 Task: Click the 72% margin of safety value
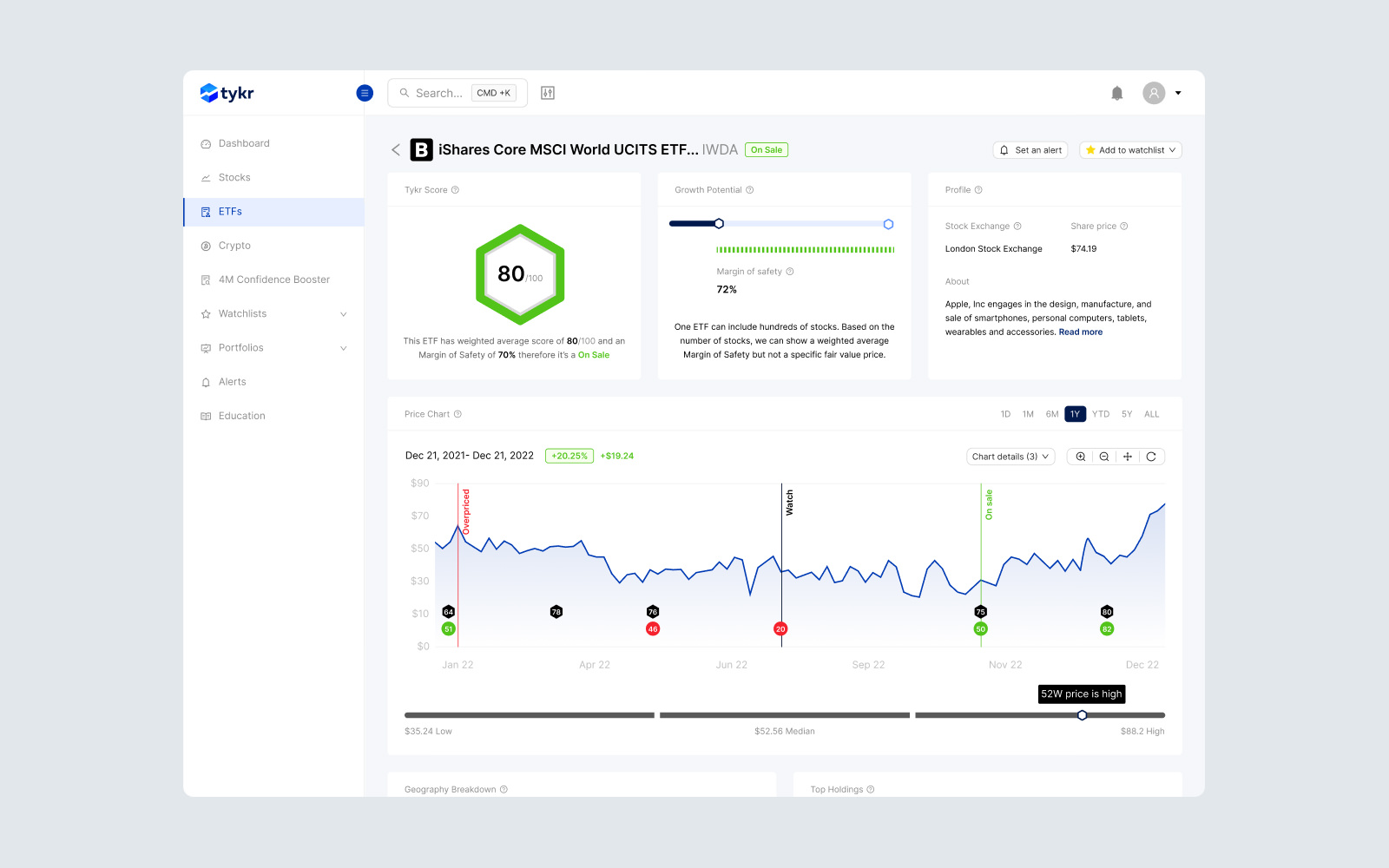coord(727,290)
